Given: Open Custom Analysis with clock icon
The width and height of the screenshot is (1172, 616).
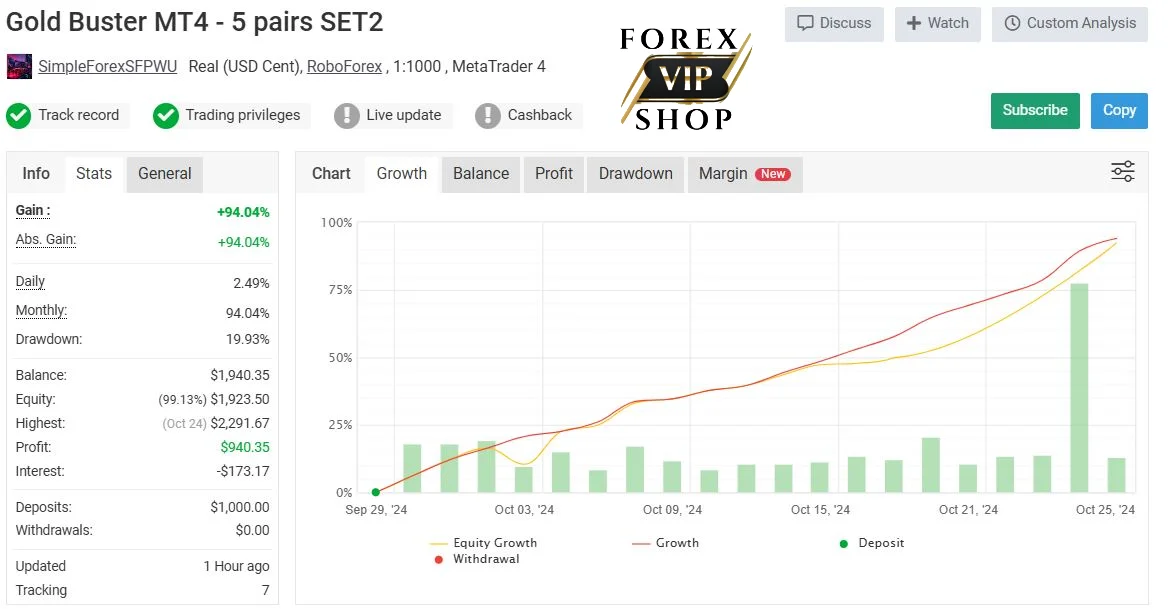Looking at the screenshot, I should (1070, 24).
